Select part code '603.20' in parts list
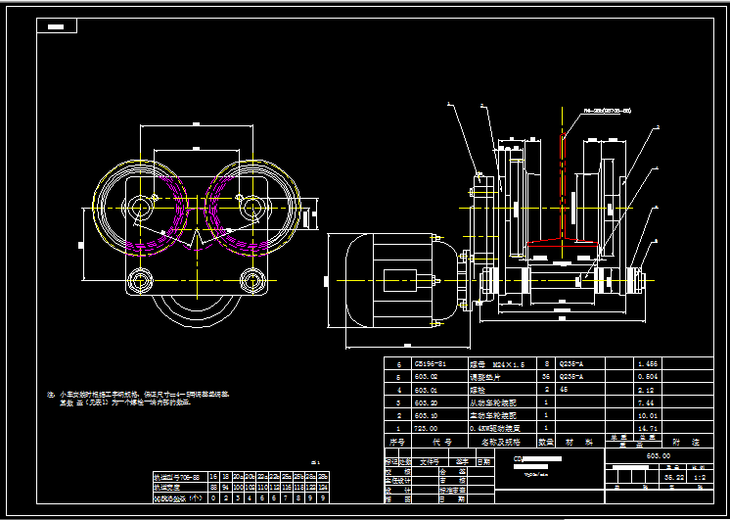 [x=426, y=402]
